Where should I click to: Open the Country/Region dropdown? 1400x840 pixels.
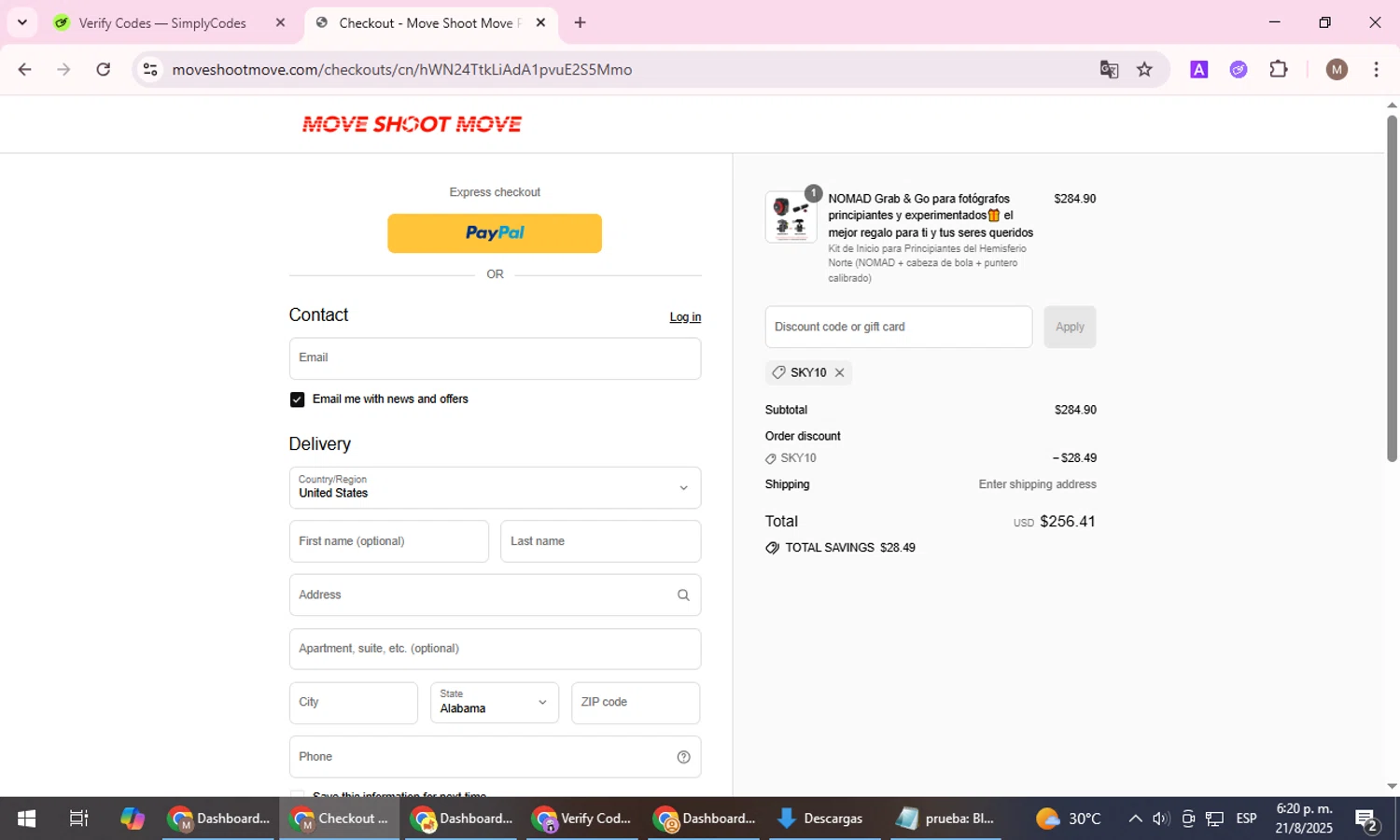(495, 487)
